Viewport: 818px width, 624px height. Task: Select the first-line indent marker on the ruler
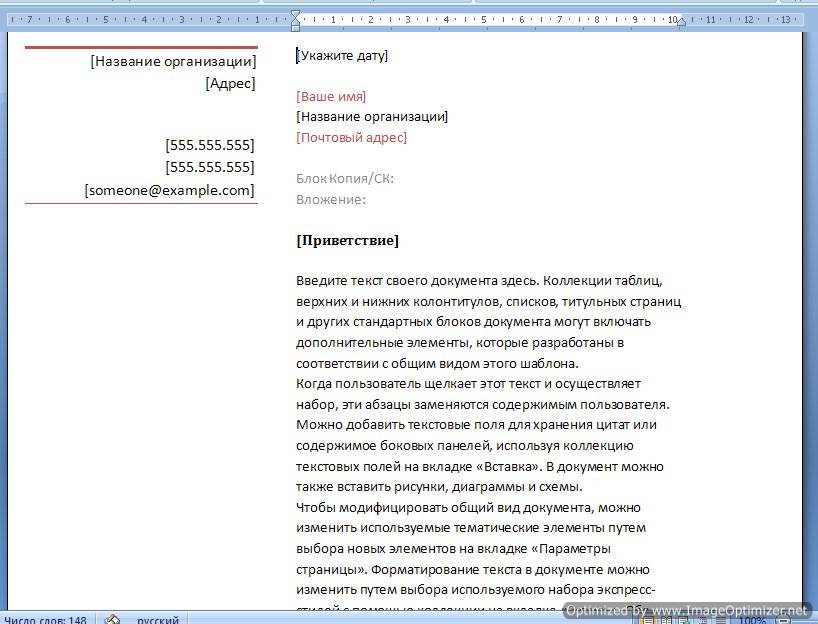click(x=295, y=14)
